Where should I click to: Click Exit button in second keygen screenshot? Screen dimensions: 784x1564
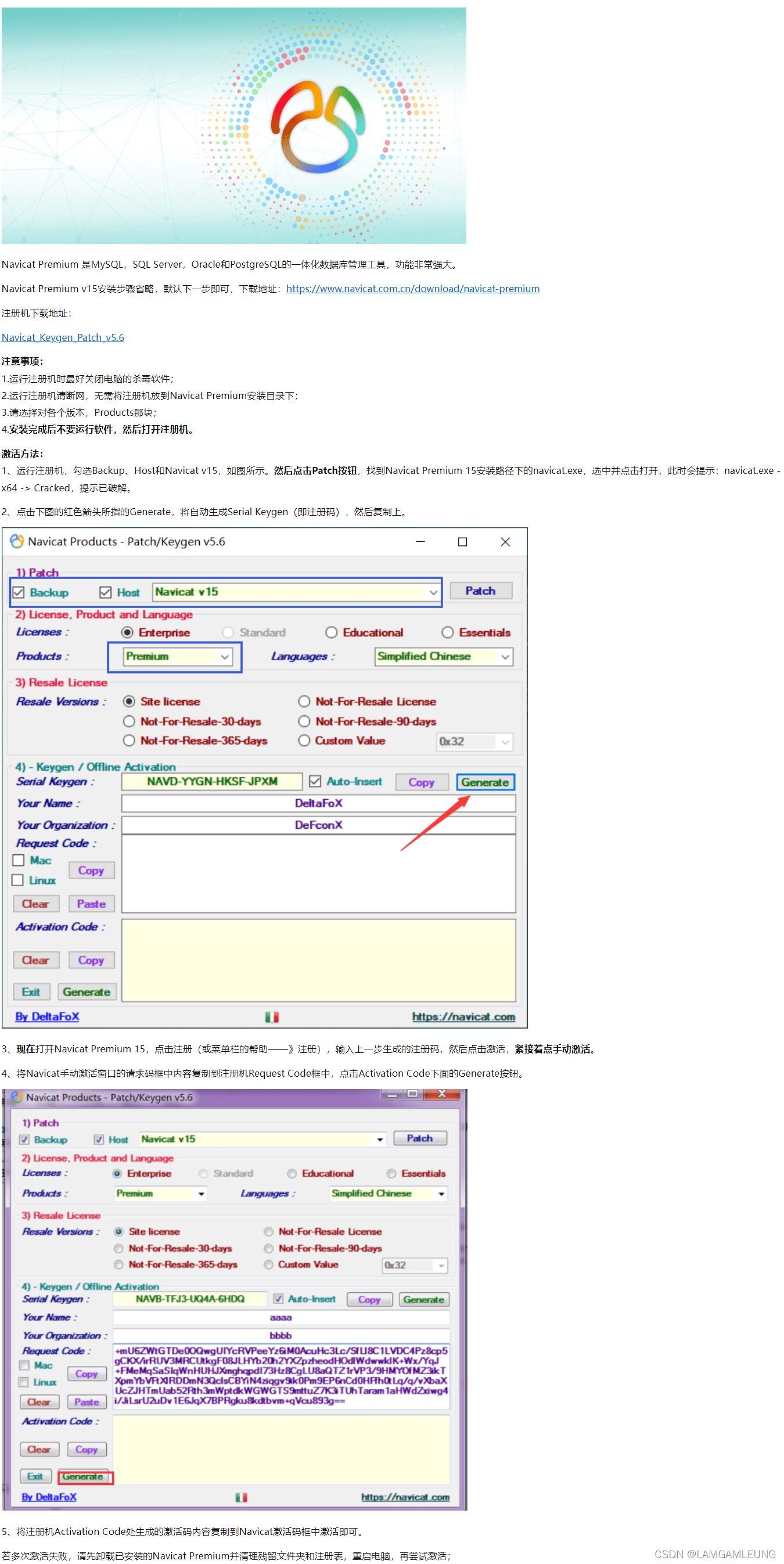click(x=35, y=1476)
